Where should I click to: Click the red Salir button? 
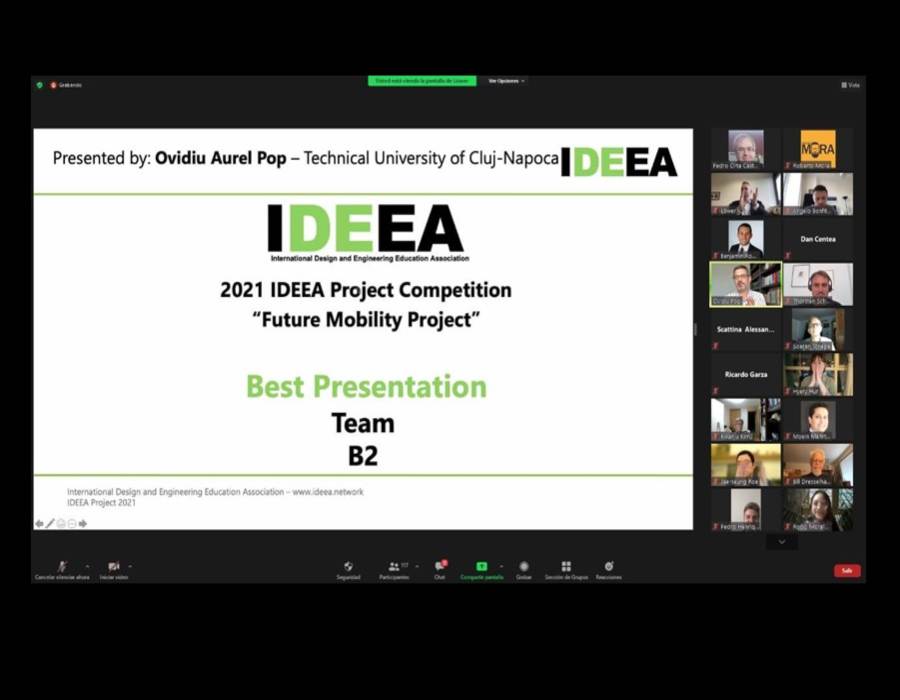click(847, 570)
